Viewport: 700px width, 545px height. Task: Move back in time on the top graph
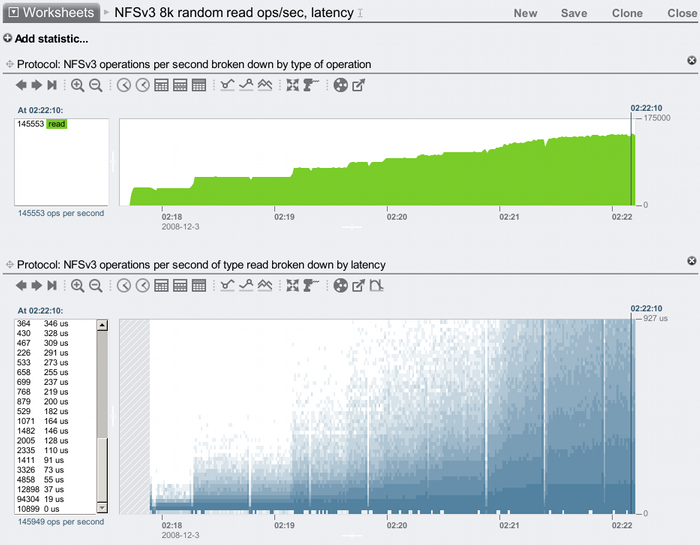[22, 86]
